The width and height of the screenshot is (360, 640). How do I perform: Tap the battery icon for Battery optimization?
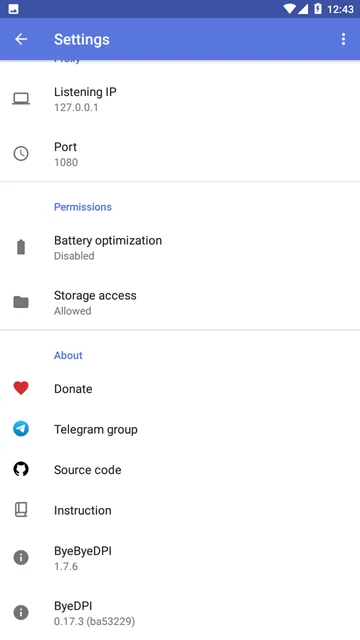(21, 247)
